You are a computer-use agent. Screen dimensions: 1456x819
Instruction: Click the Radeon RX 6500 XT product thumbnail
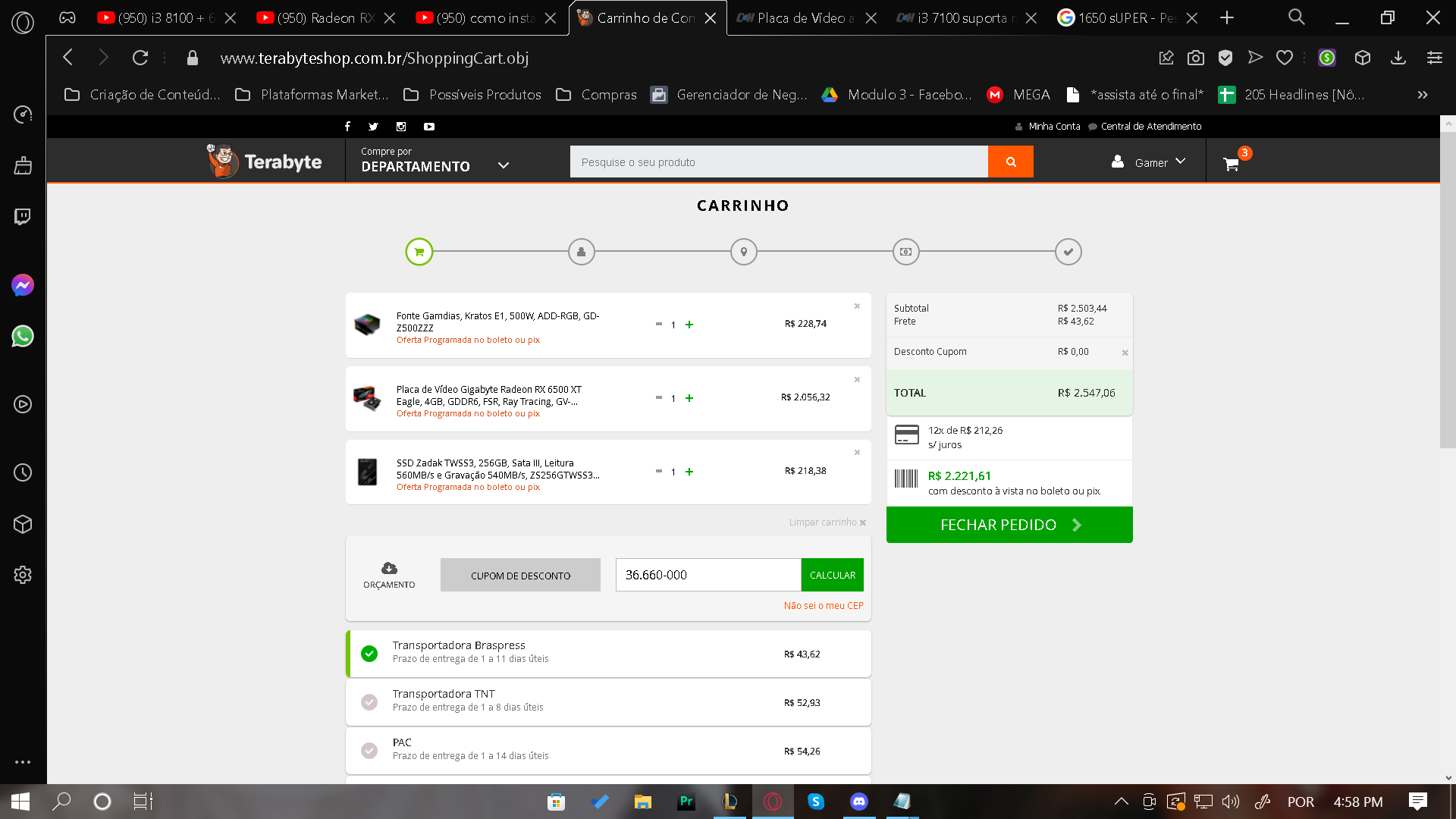(368, 398)
